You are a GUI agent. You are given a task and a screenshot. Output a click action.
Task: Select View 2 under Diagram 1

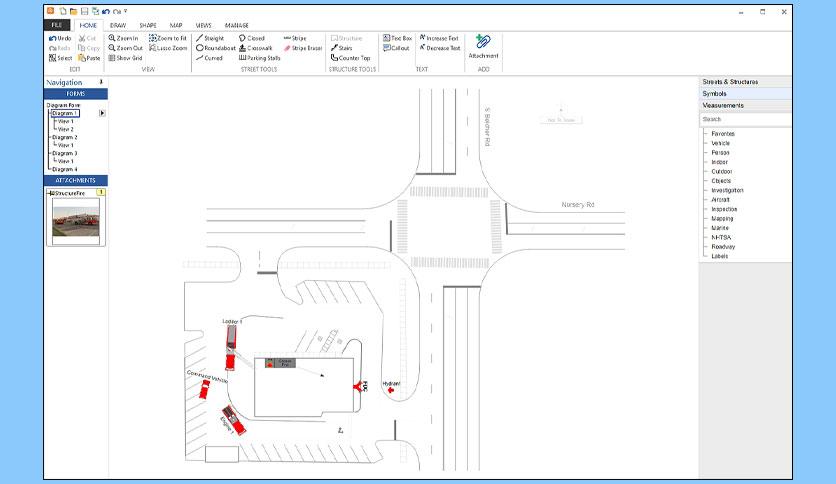(x=66, y=129)
